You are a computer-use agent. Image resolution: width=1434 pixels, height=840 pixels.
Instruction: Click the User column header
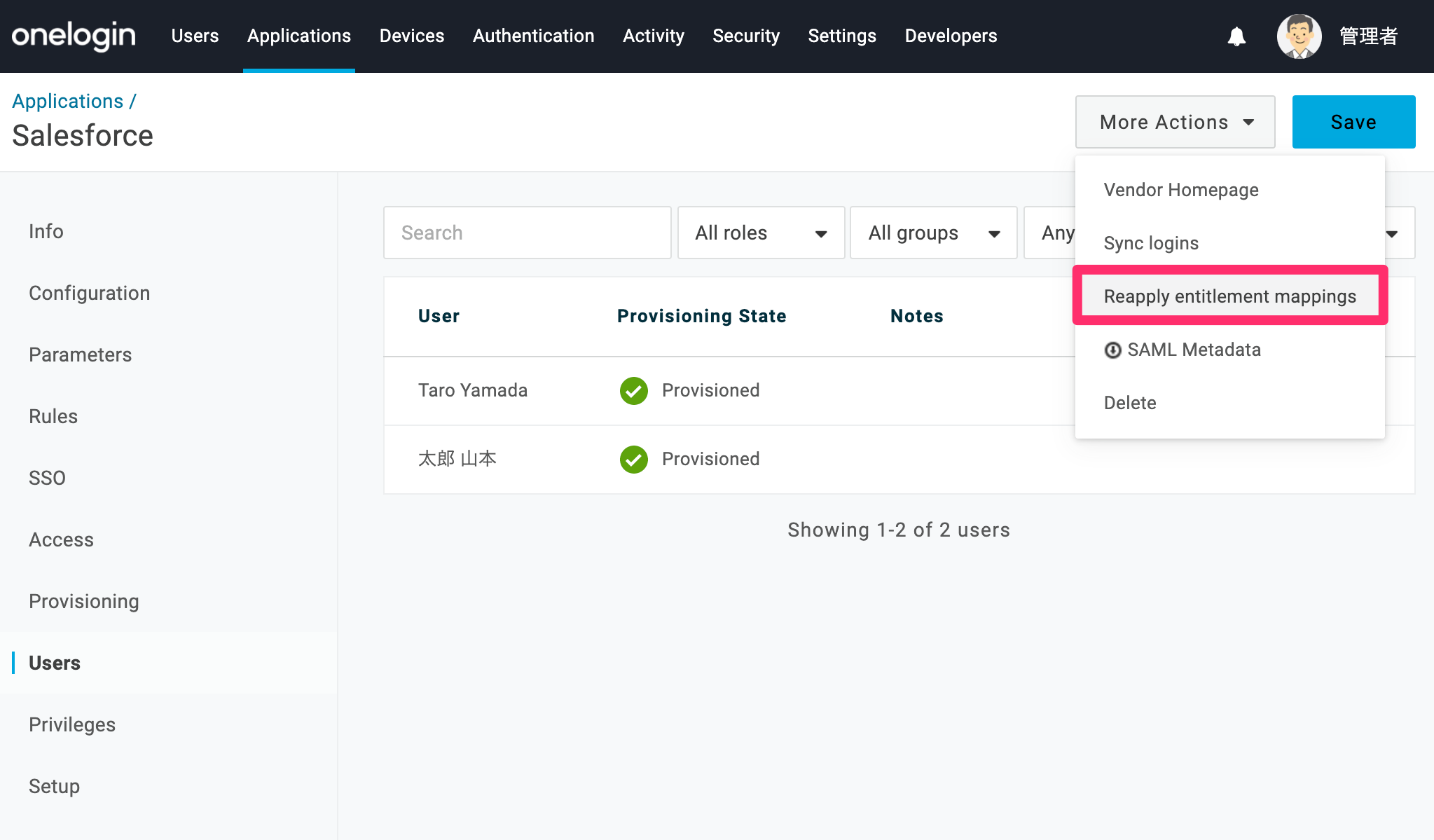coord(439,316)
